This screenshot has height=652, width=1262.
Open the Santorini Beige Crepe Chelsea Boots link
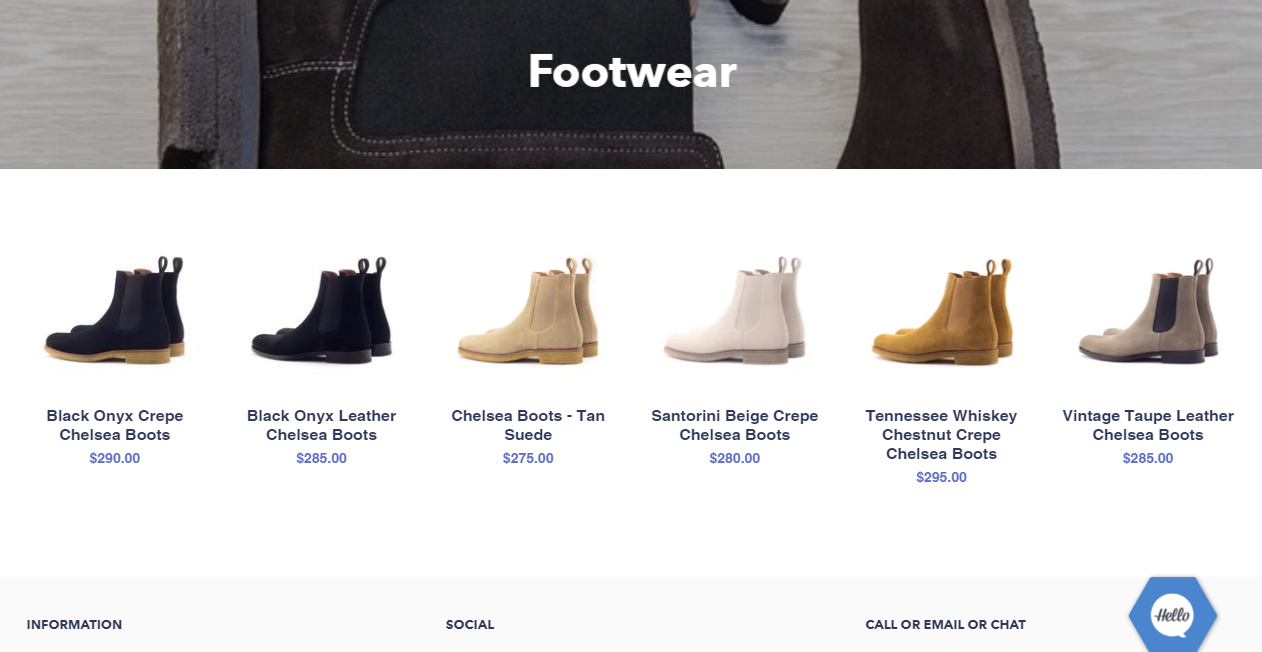coord(735,425)
